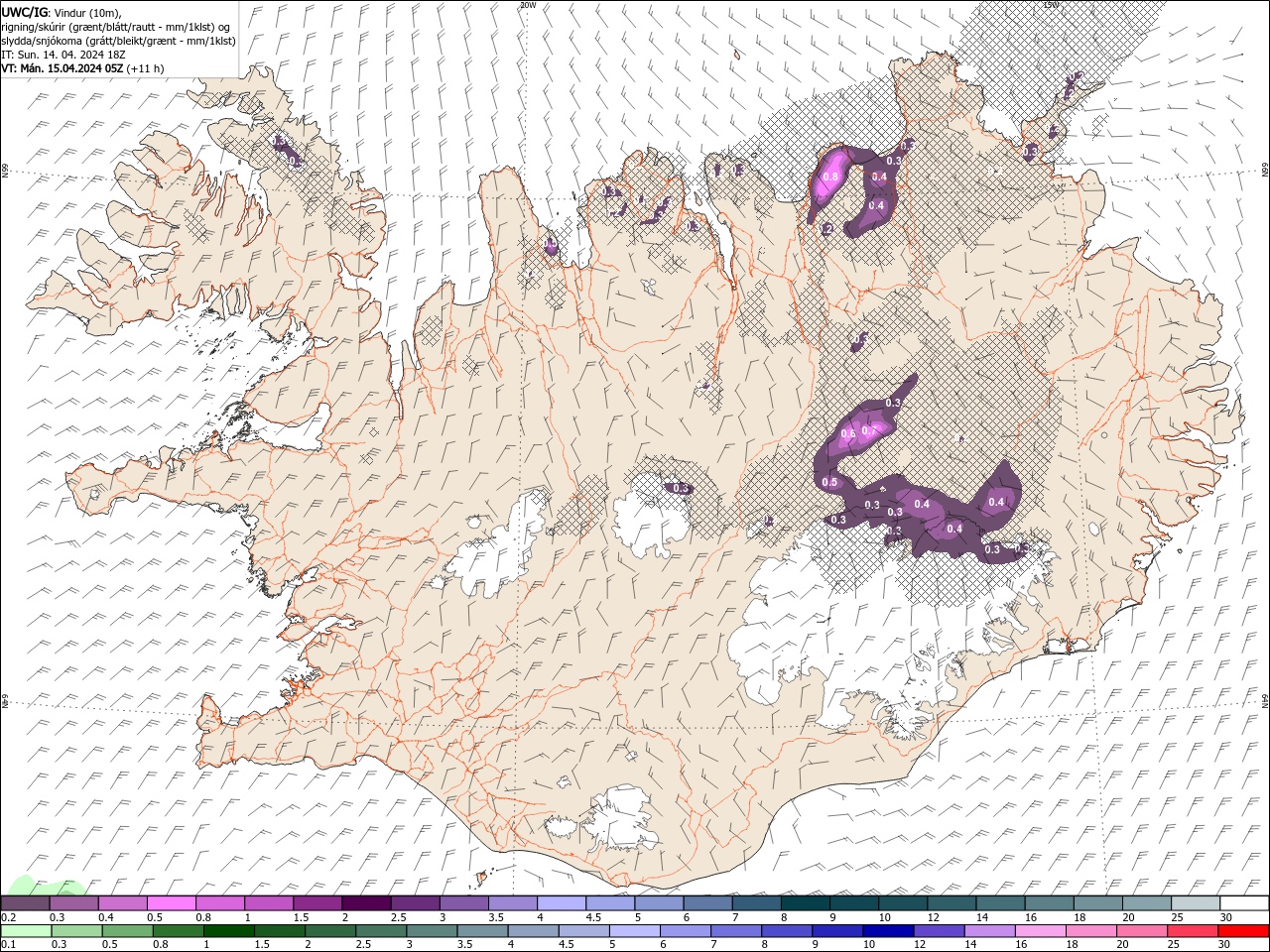Click the 0.6 value beside the 0.7 on the map
The width and height of the screenshot is (1270, 952).
point(848,434)
